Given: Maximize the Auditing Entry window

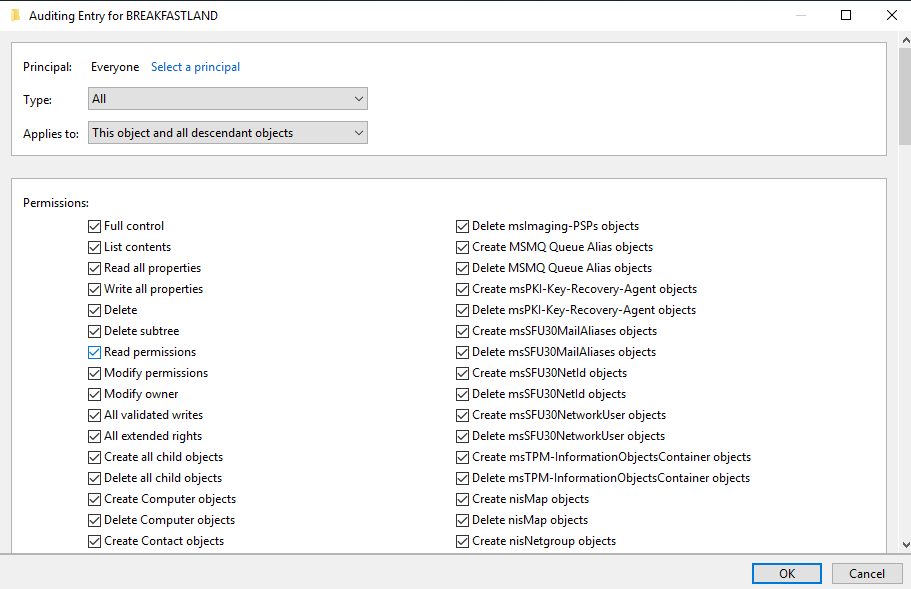Looking at the screenshot, I should pos(846,16).
